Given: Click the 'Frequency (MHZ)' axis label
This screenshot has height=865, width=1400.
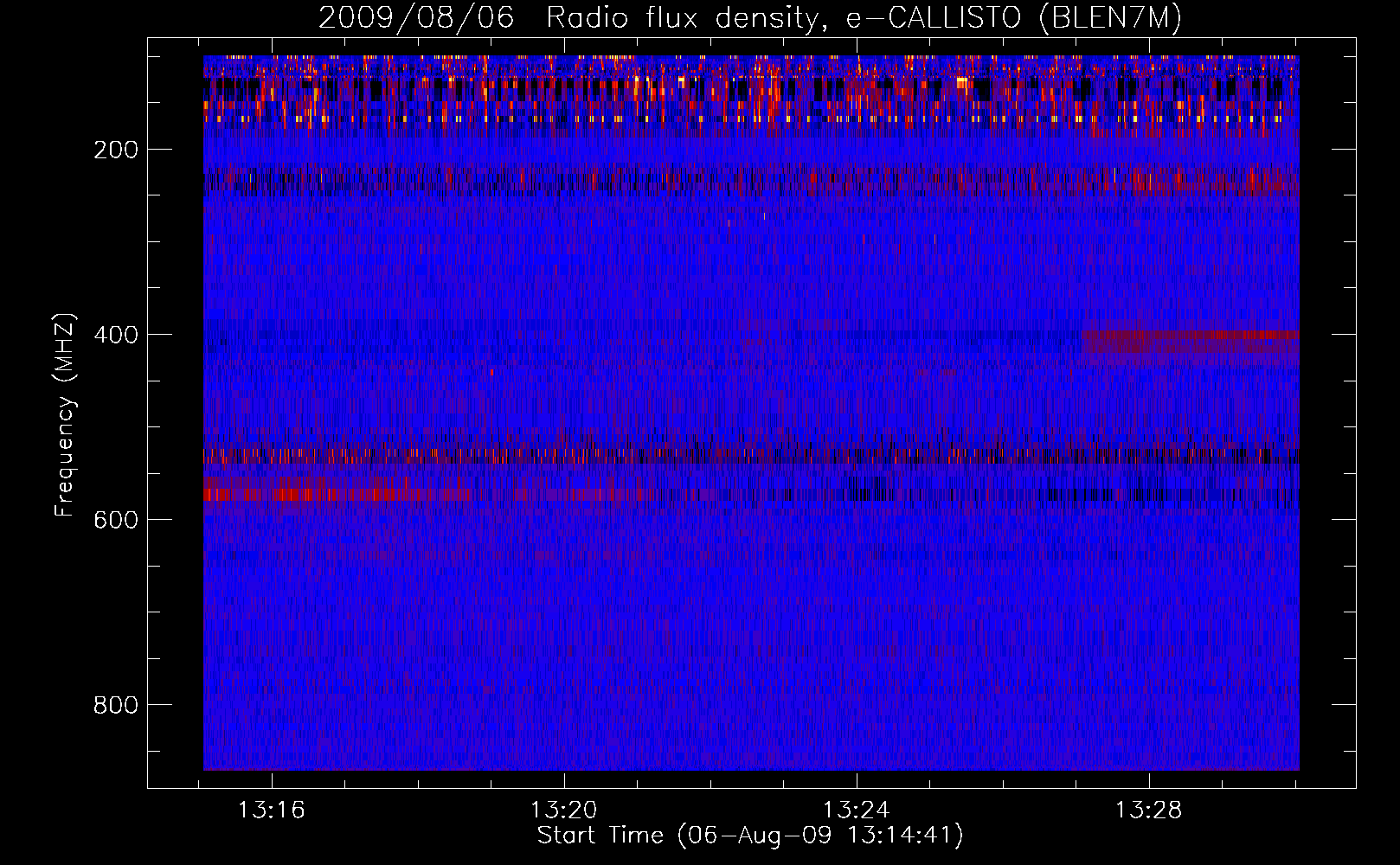Looking at the screenshot, I should (x=65, y=415).
